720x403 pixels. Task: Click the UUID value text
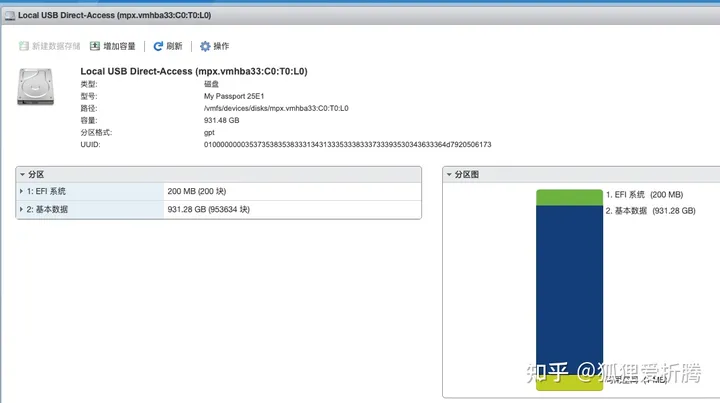(x=347, y=144)
